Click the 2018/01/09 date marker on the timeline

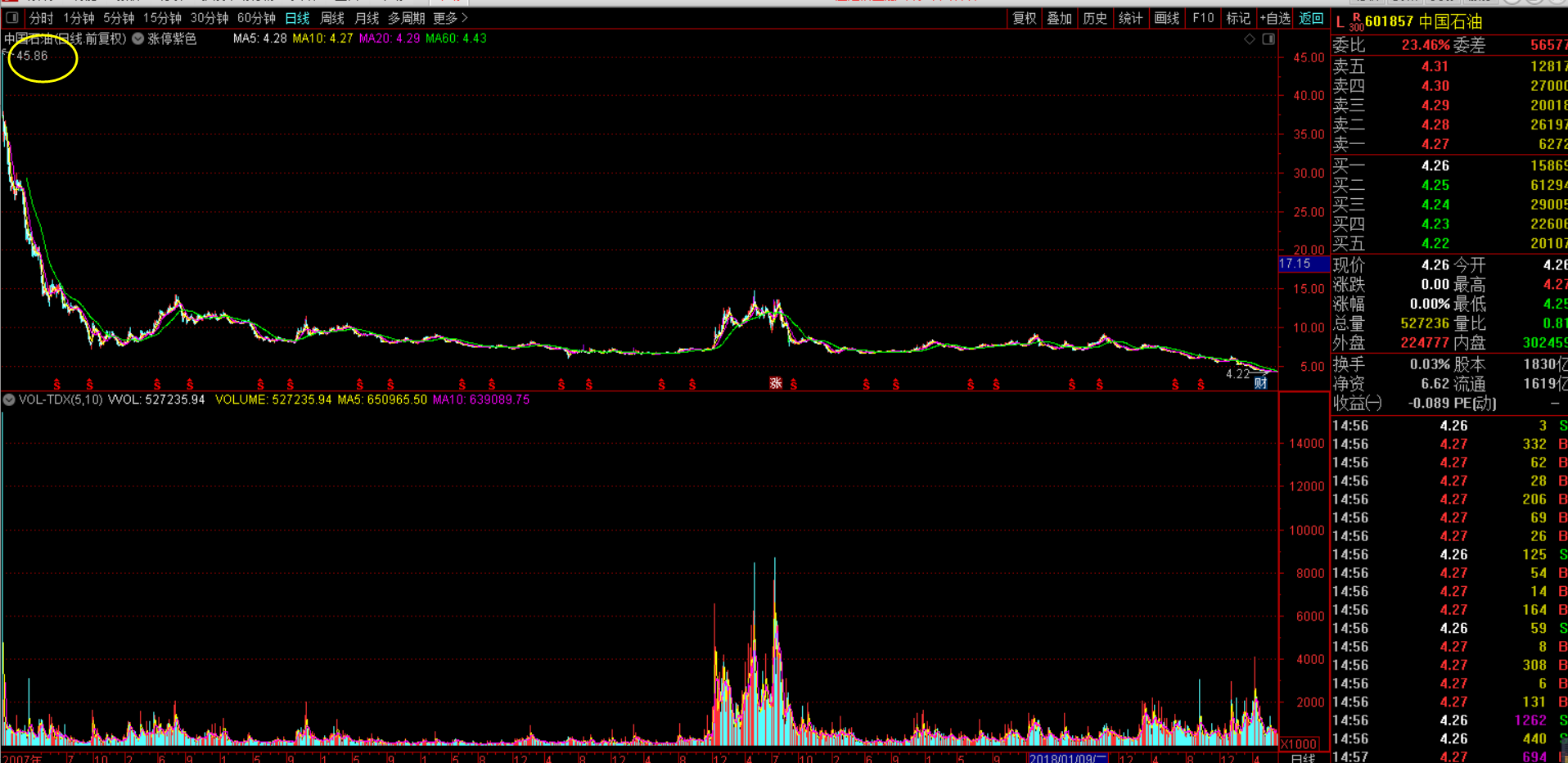pyautogui.click(x=1067, y=758)
